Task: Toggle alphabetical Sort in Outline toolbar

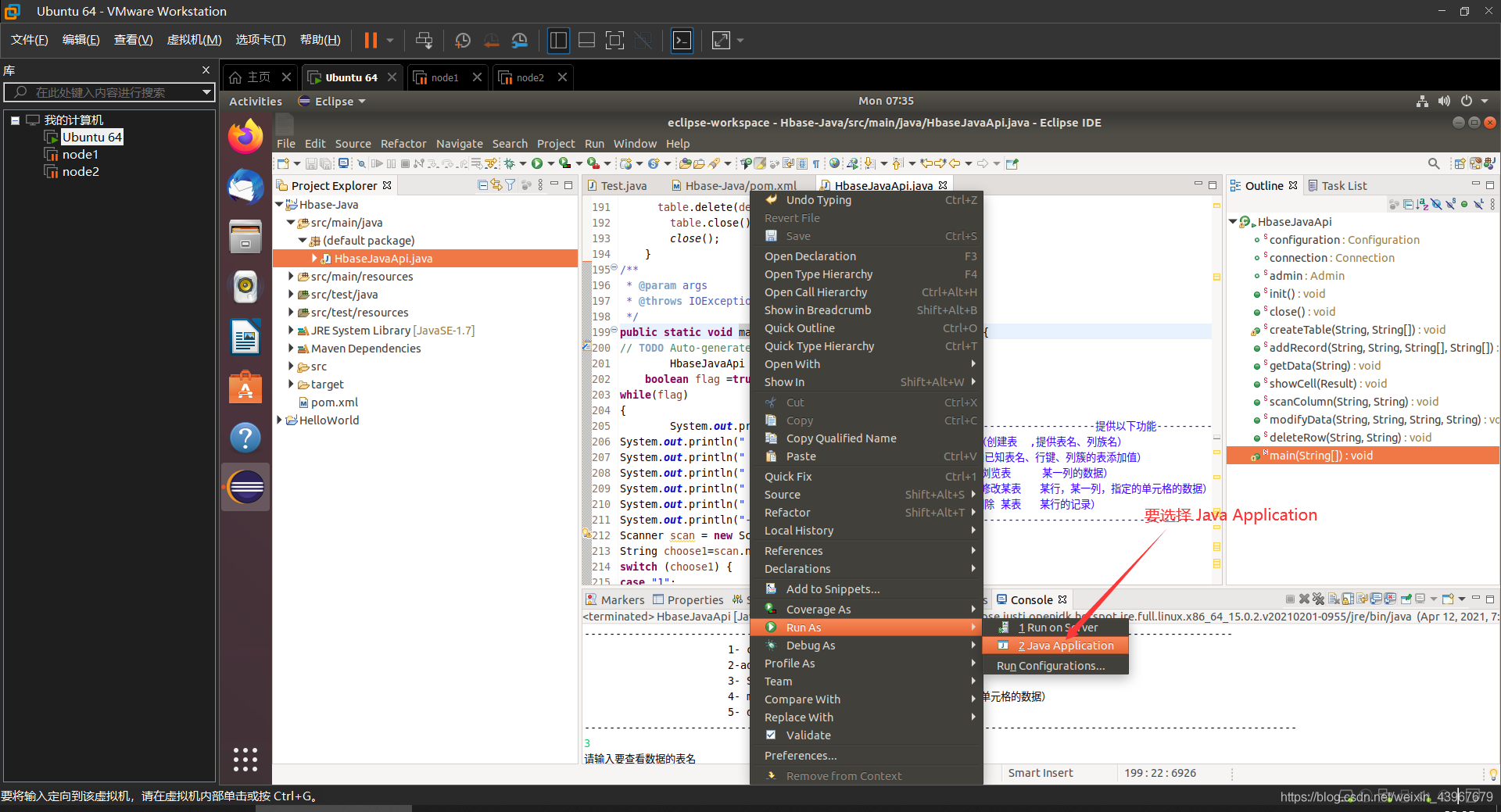Action: click(1422, 204)
